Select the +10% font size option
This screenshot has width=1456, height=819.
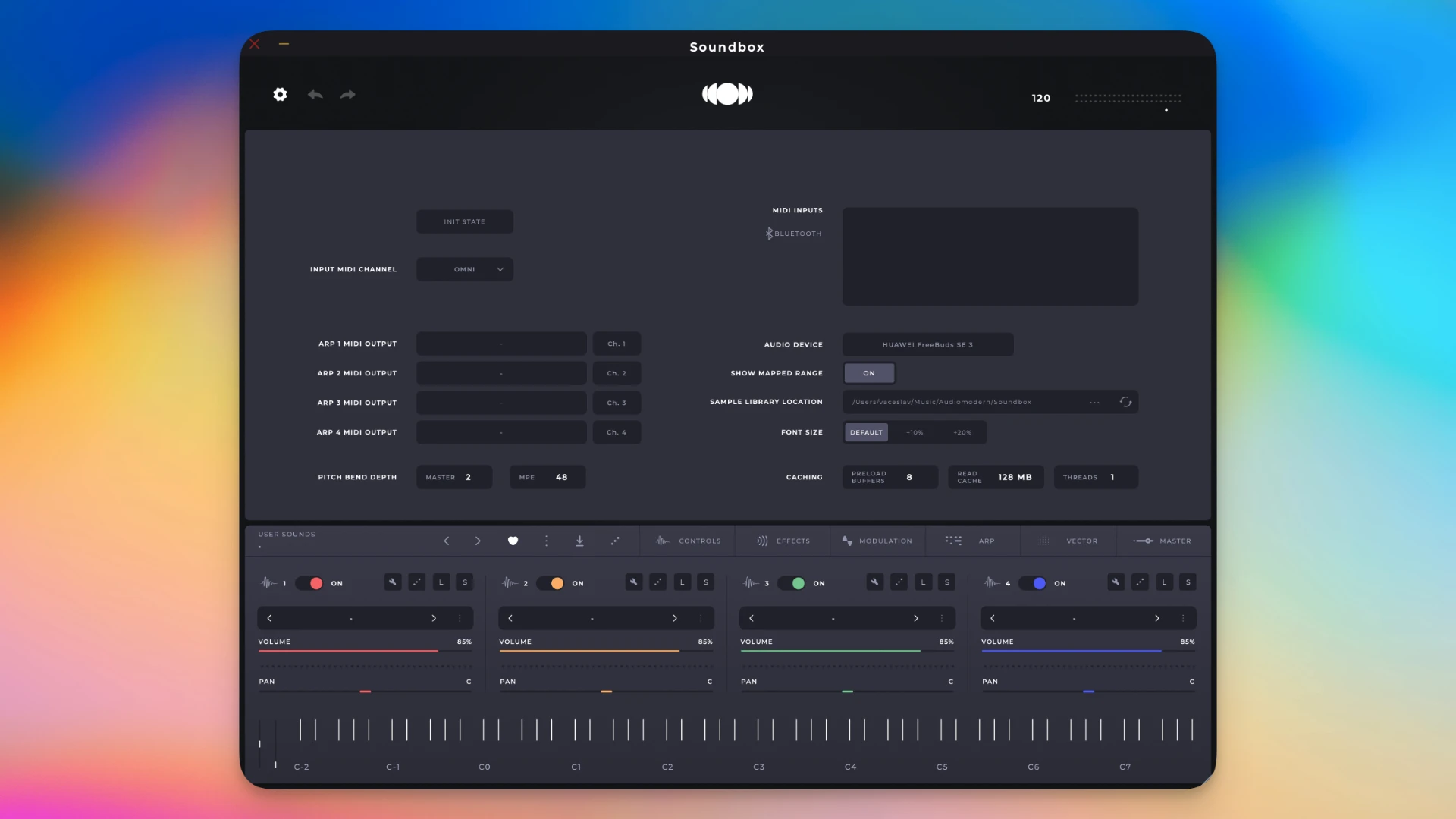pyautogui.click(x=915, y=432)
